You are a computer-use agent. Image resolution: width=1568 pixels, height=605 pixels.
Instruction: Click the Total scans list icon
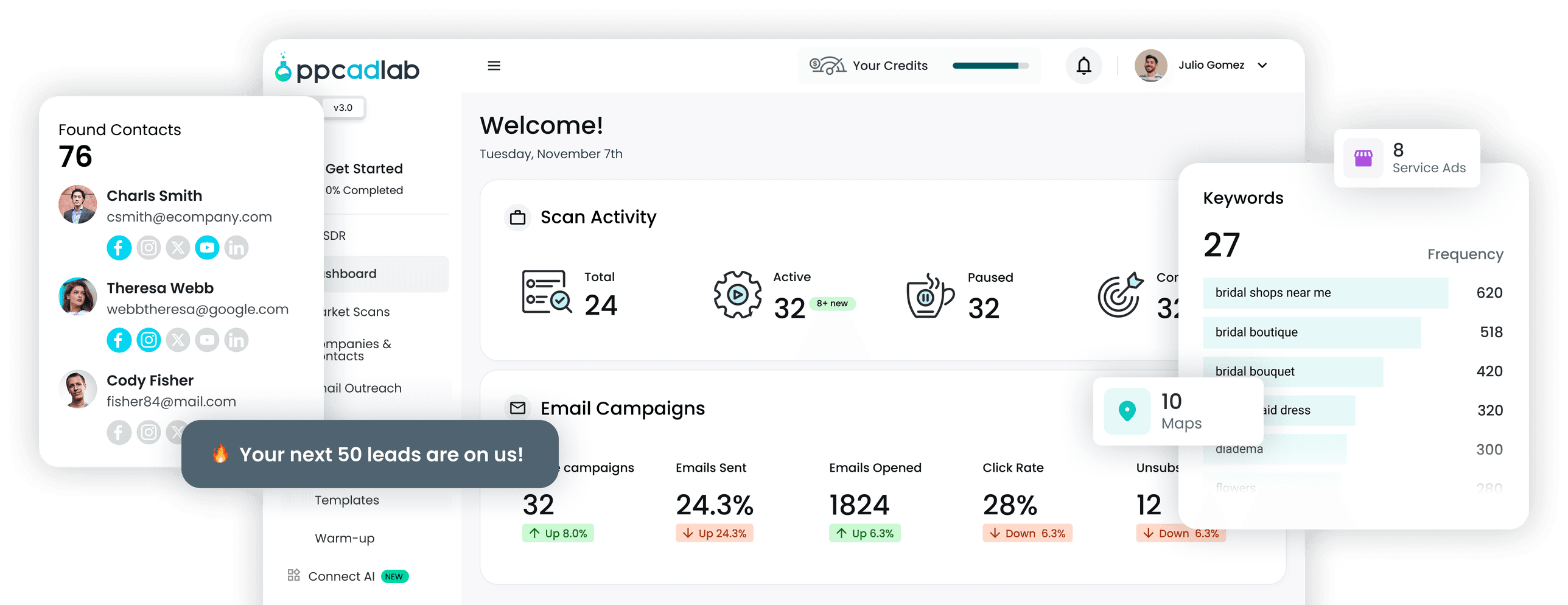[x=547, y=292]
